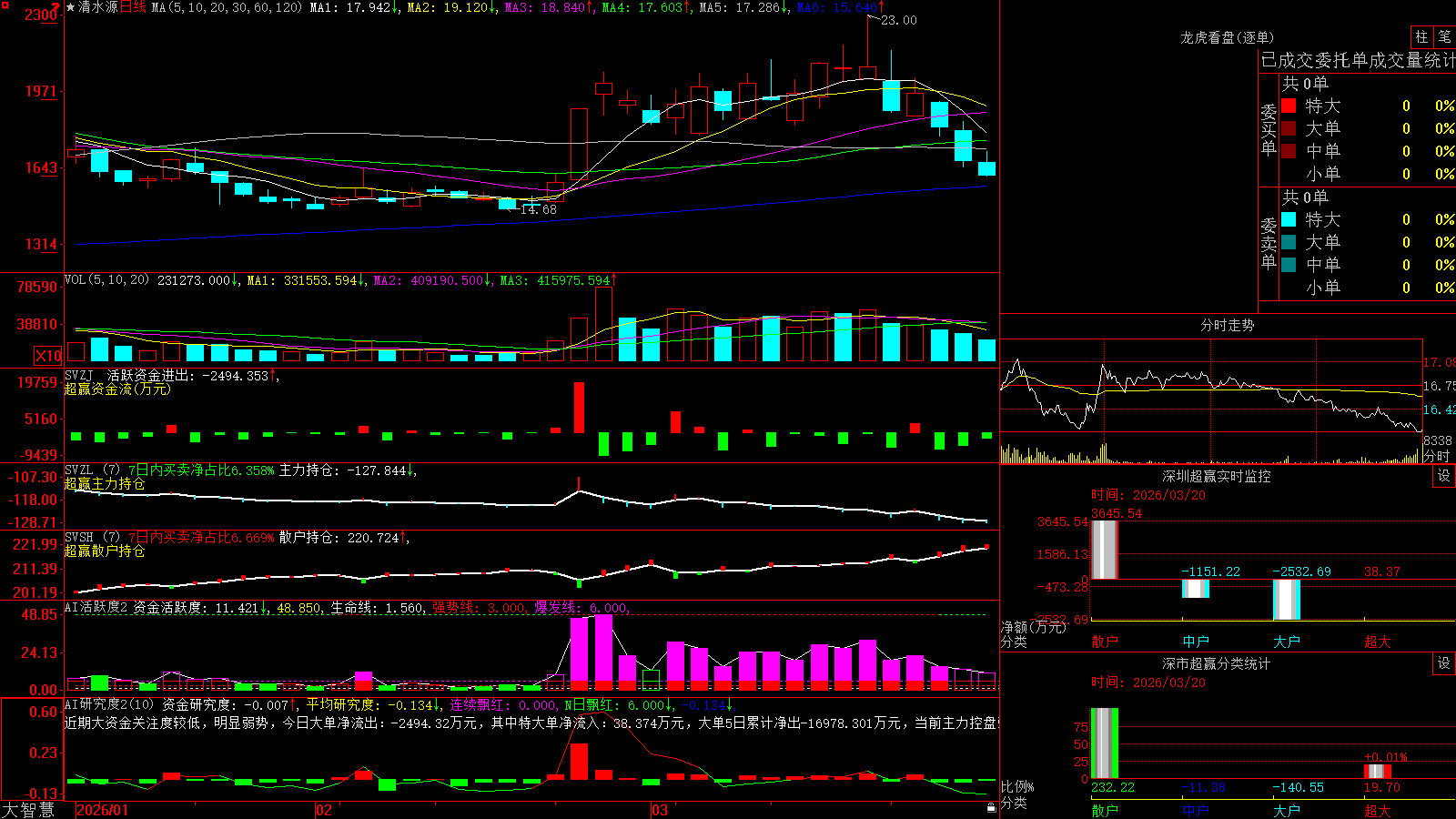This screenshot has width=1456, height=819.
Task: Click the X10 volume scale icon
Action: [x=48, y=356]
